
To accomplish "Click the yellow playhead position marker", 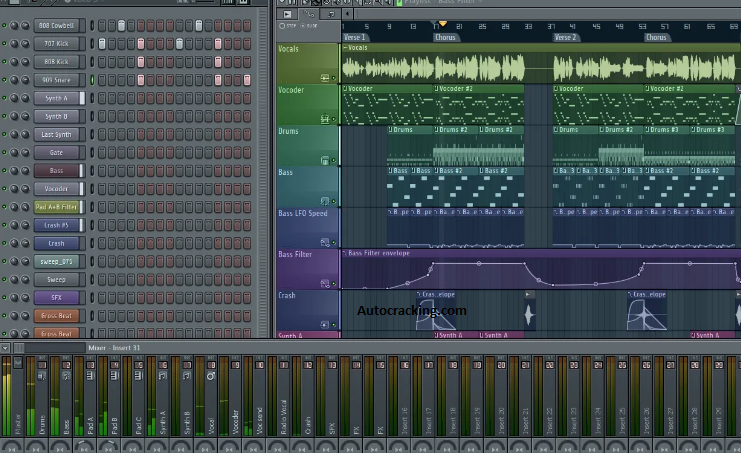I will pos(443,24).
